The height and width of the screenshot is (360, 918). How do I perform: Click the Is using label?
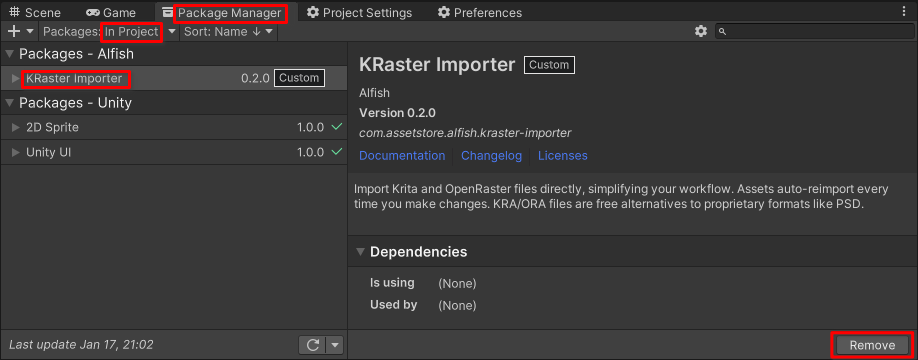pos(392,283)
